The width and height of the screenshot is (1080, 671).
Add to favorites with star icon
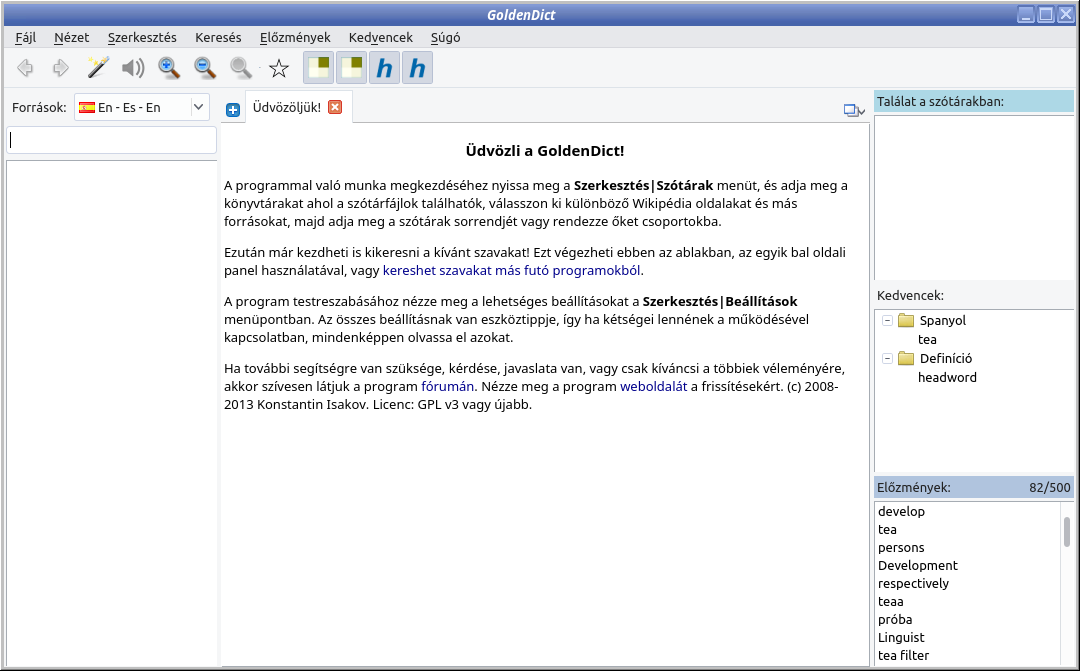click(279, 68)
